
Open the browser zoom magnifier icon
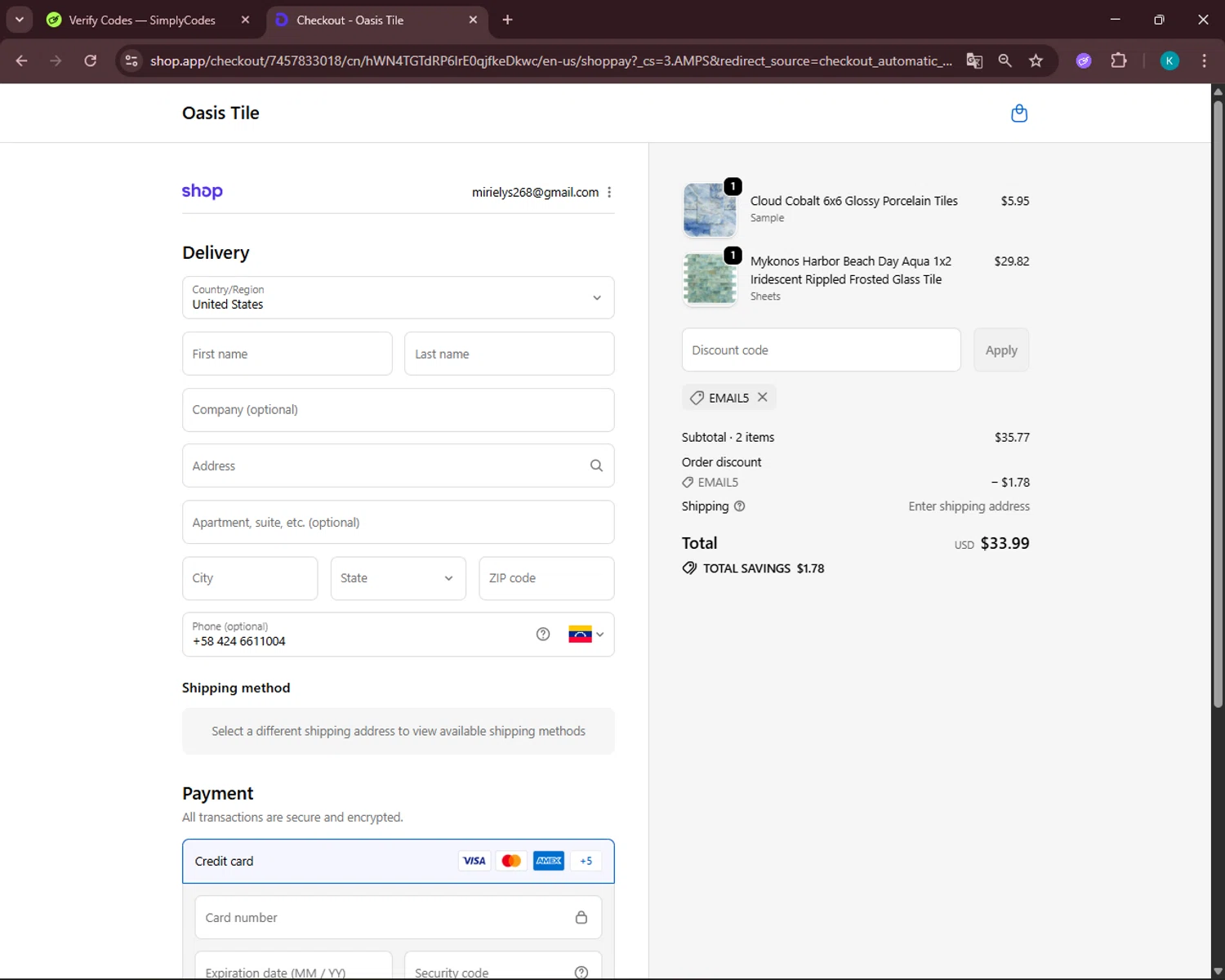coord(1005,60)
